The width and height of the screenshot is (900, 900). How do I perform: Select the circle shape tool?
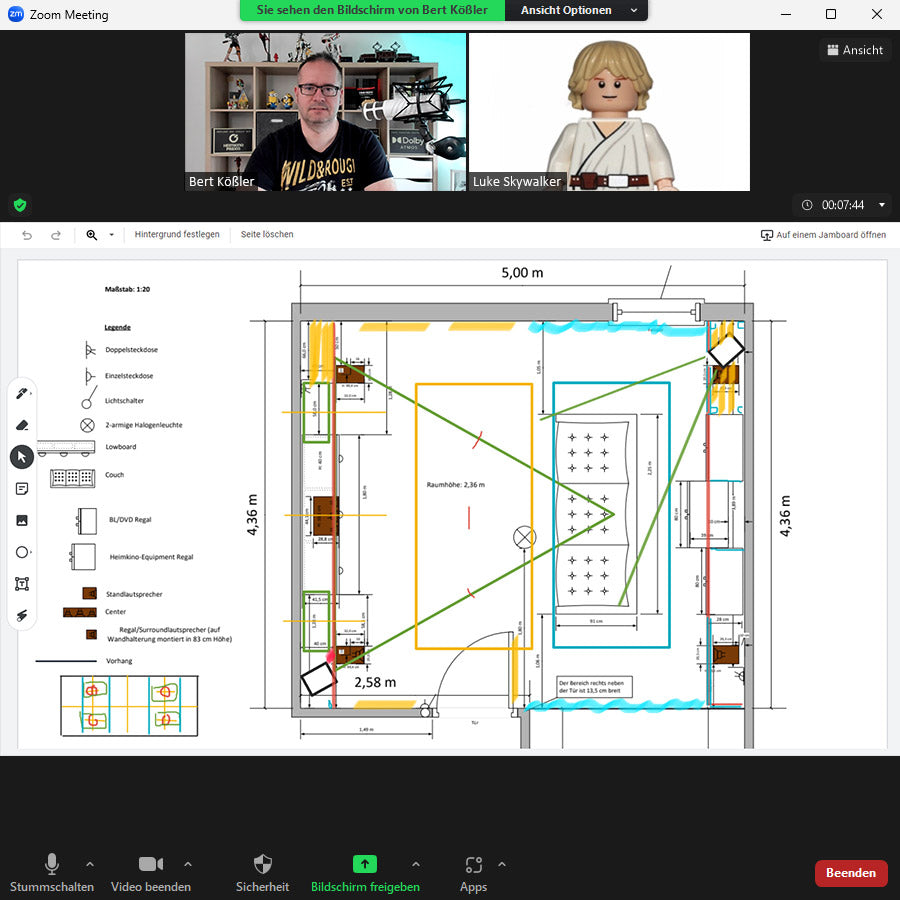(22, 552)
